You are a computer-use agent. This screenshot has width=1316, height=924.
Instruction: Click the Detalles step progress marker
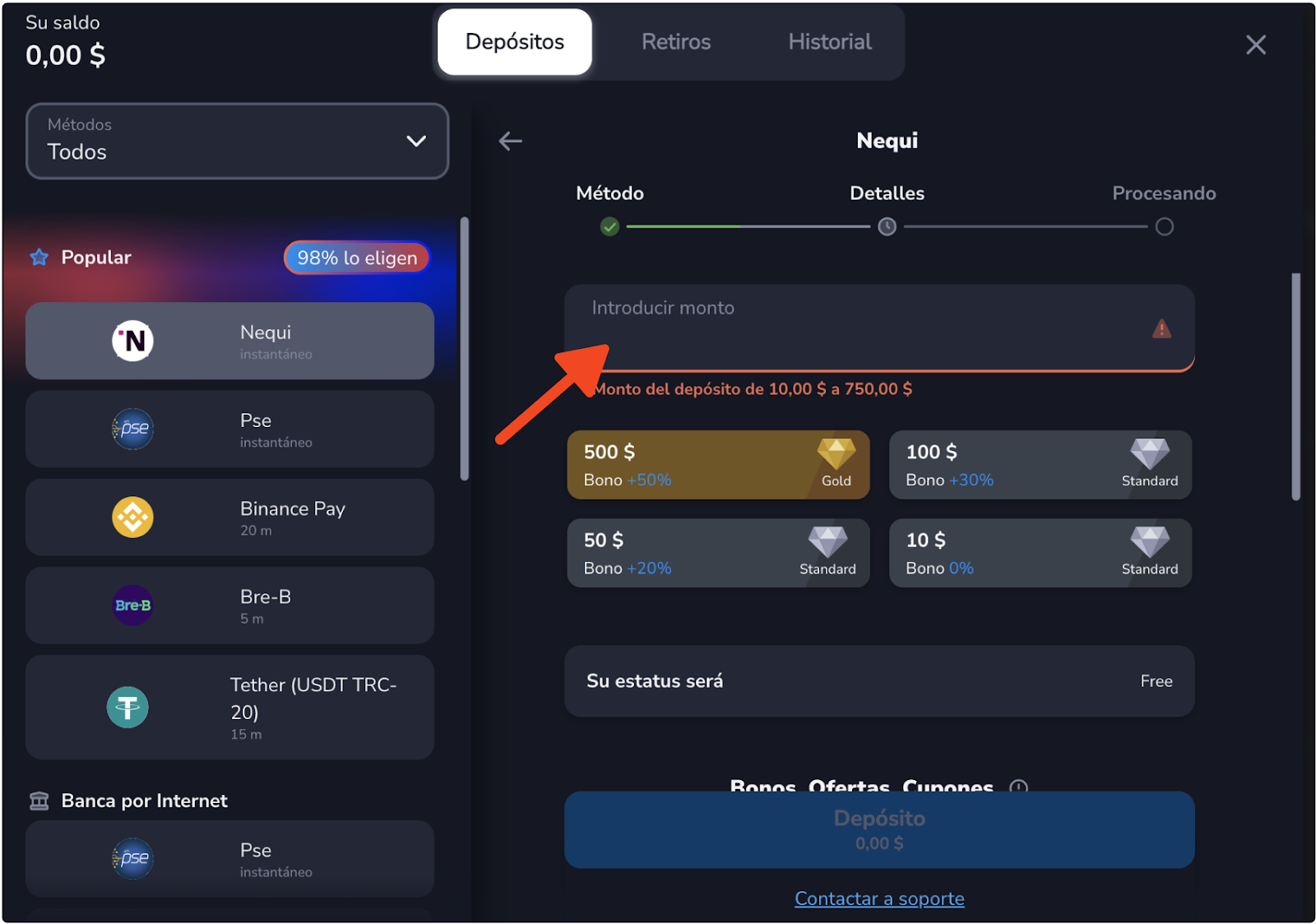pyautogui.click(x=887, y=226)
